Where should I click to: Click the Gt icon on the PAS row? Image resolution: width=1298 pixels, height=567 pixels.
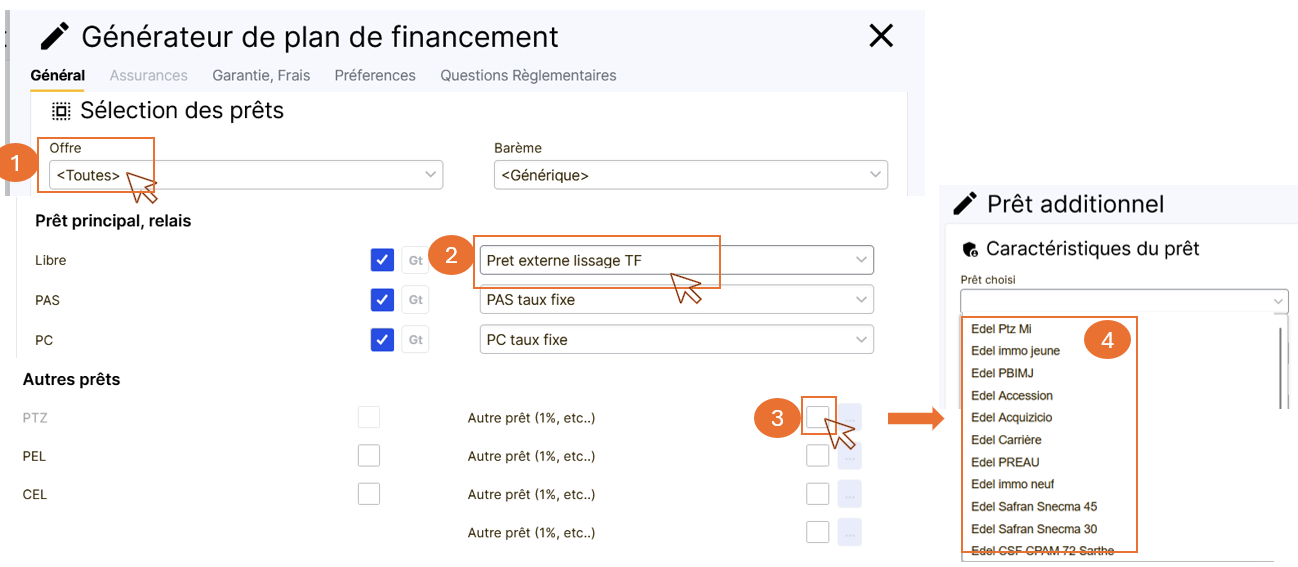coord(415,300)
